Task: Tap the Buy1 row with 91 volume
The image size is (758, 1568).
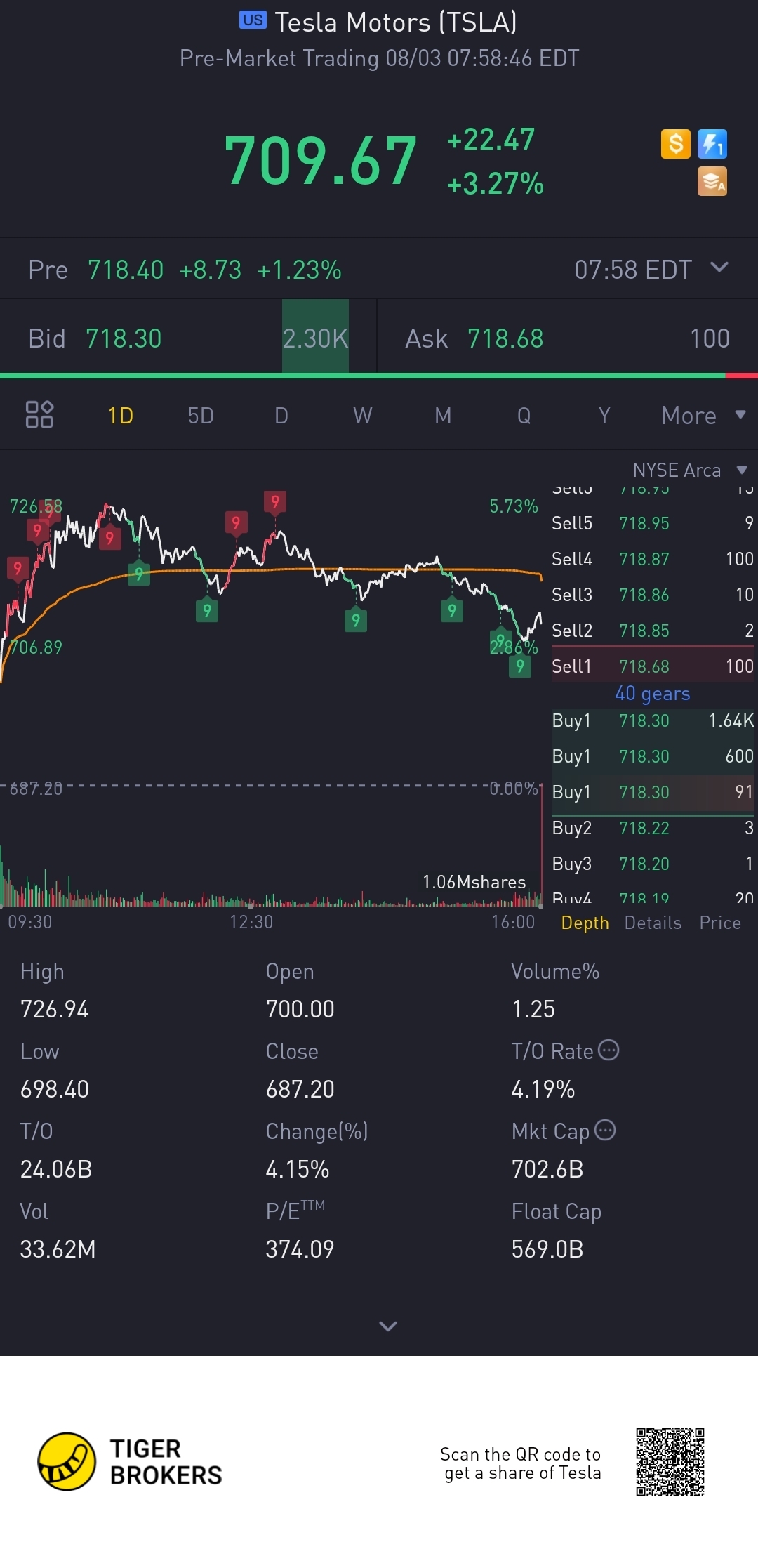Action: click(x=653, y=792)
